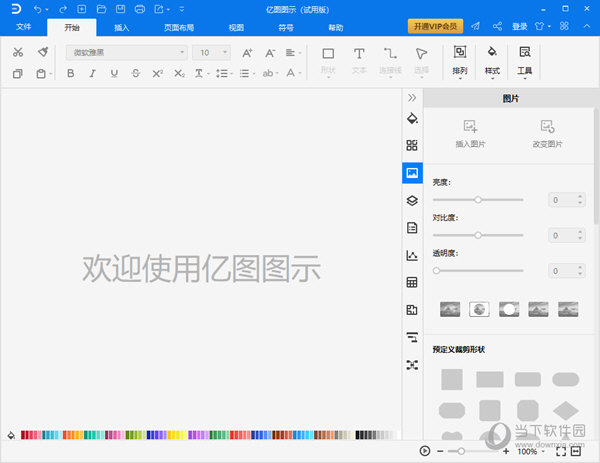The width and height of the screenshot is (600, 463).
Task: Switch to the 符号 Symbol tab
Action: 286,28
